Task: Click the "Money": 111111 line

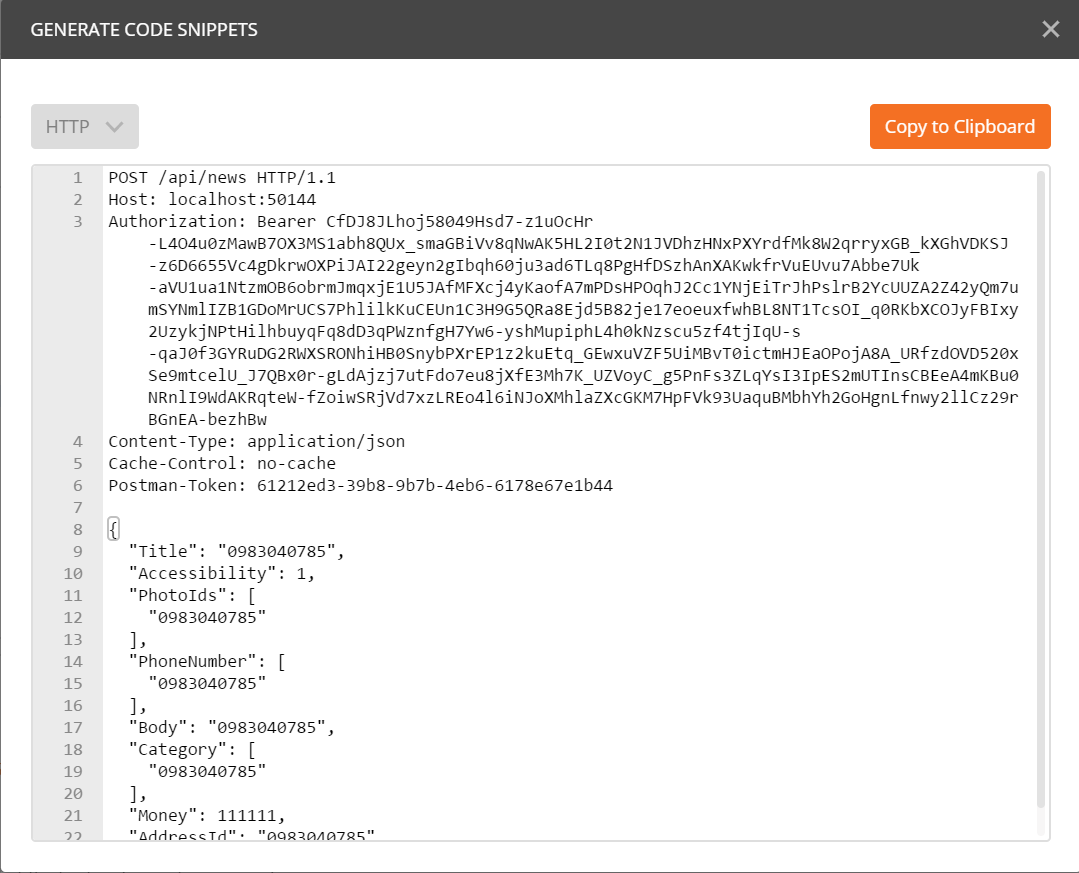Action: click(206, 816)
